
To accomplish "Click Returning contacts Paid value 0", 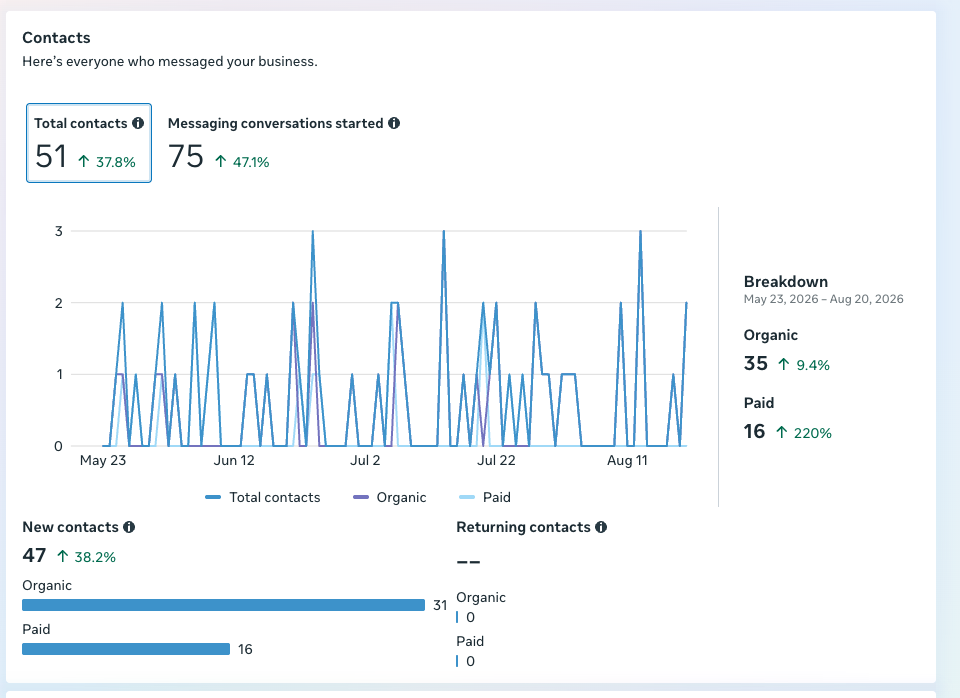I will click(x=470, y=661).
